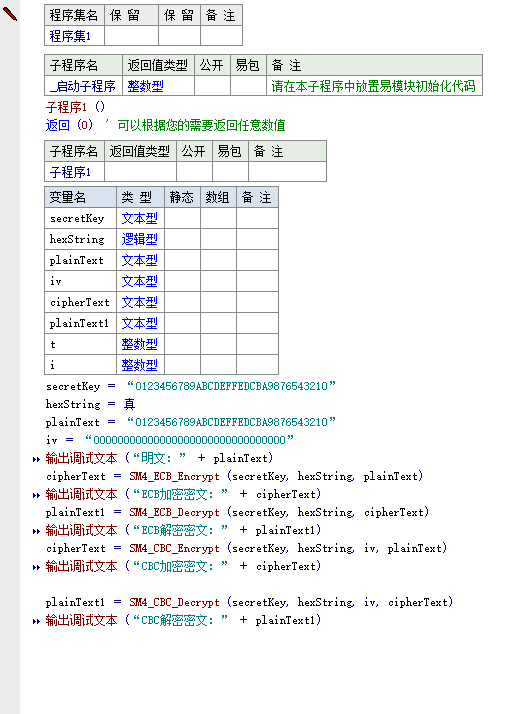This screenshot has width=513, height=714.
Task: Toggle the 易包 cell for _启动子程序
Action: 248,86
